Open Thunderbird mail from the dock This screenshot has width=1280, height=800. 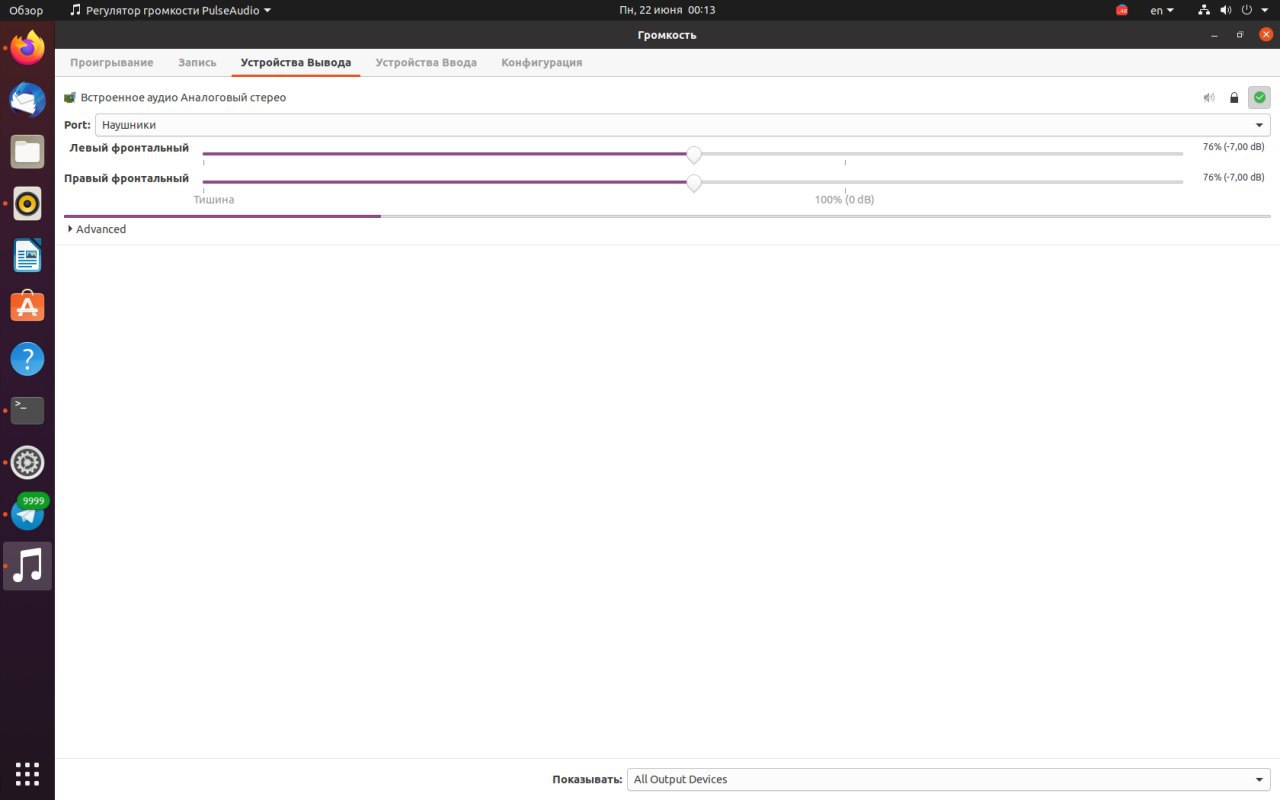(27, 99)
